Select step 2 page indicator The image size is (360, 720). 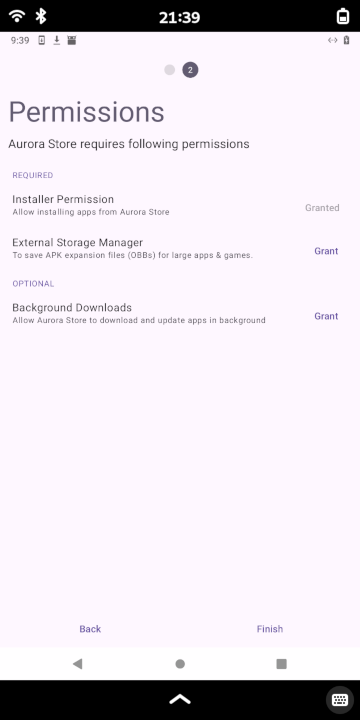coord(190,70)
